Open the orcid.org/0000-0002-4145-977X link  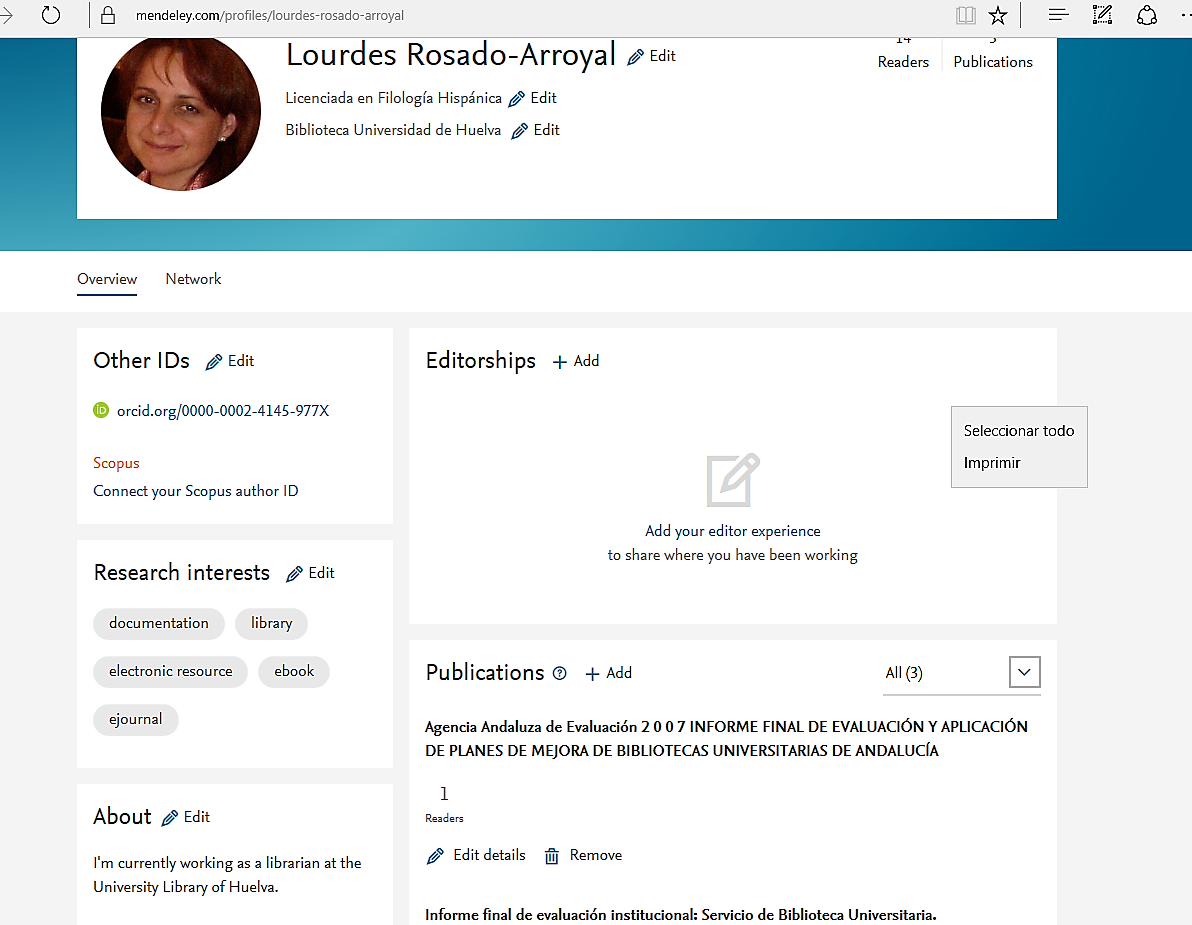click(x=223, y=410)
